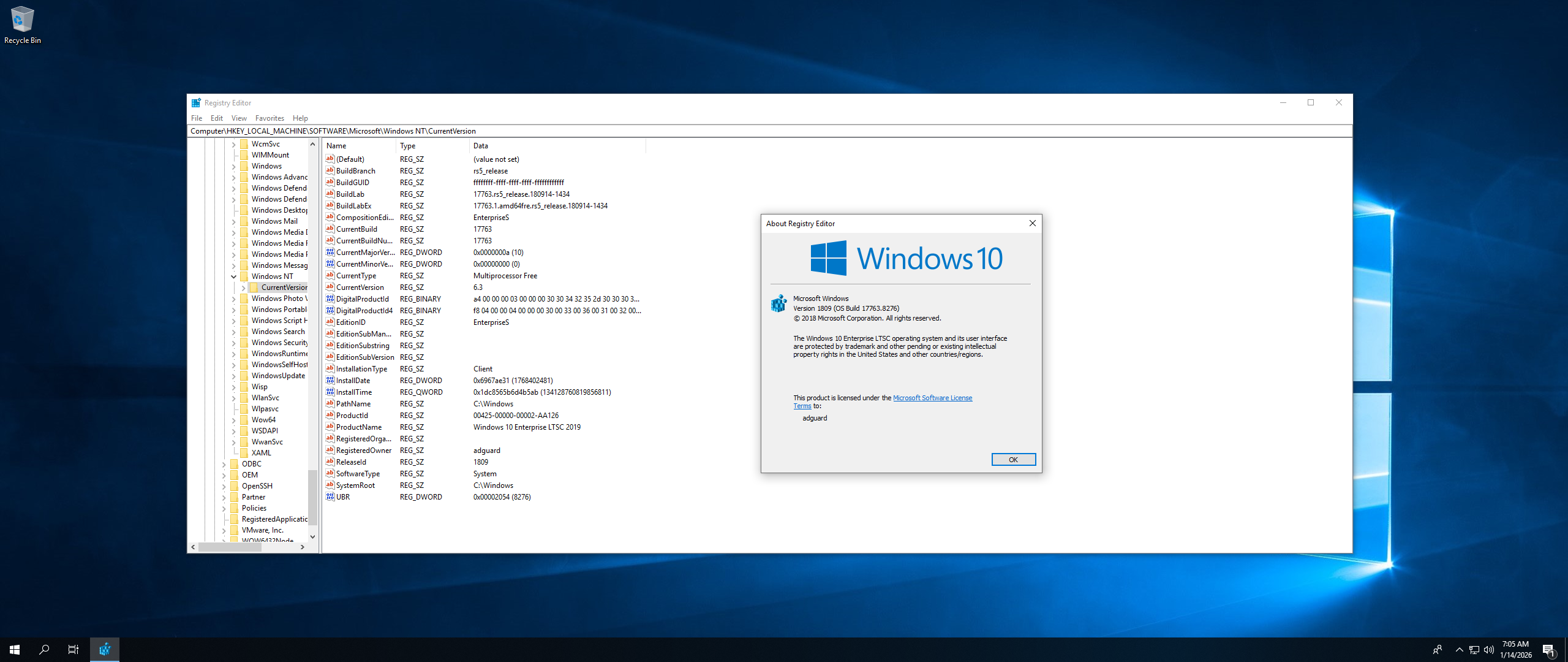Click the tree pane scroll down arrow

(x=312, y=536)
